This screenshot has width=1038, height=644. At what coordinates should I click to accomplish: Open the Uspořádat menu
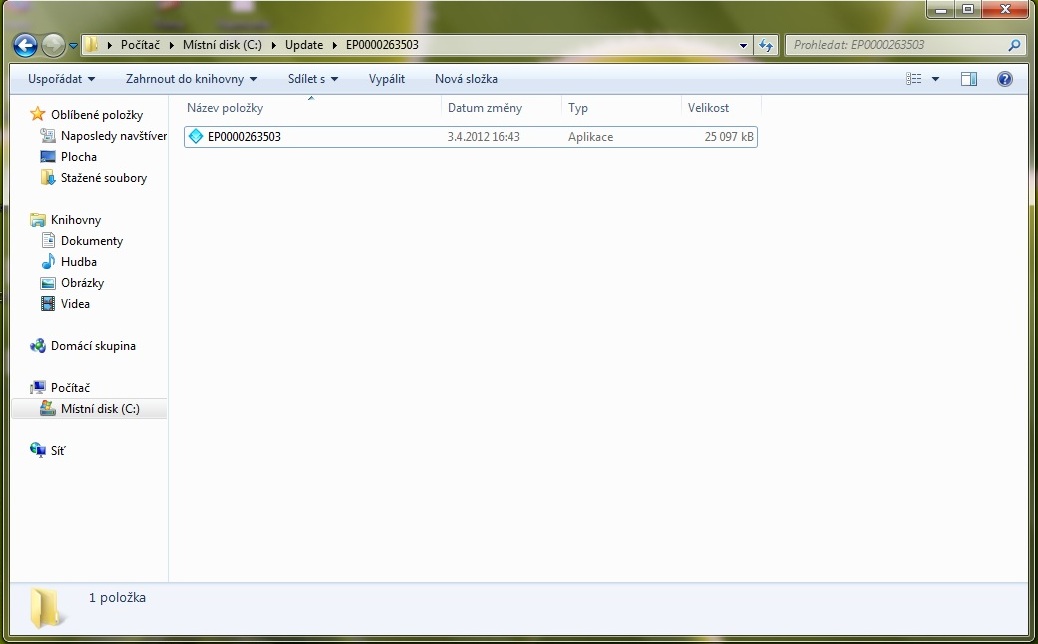click(62, 79)
